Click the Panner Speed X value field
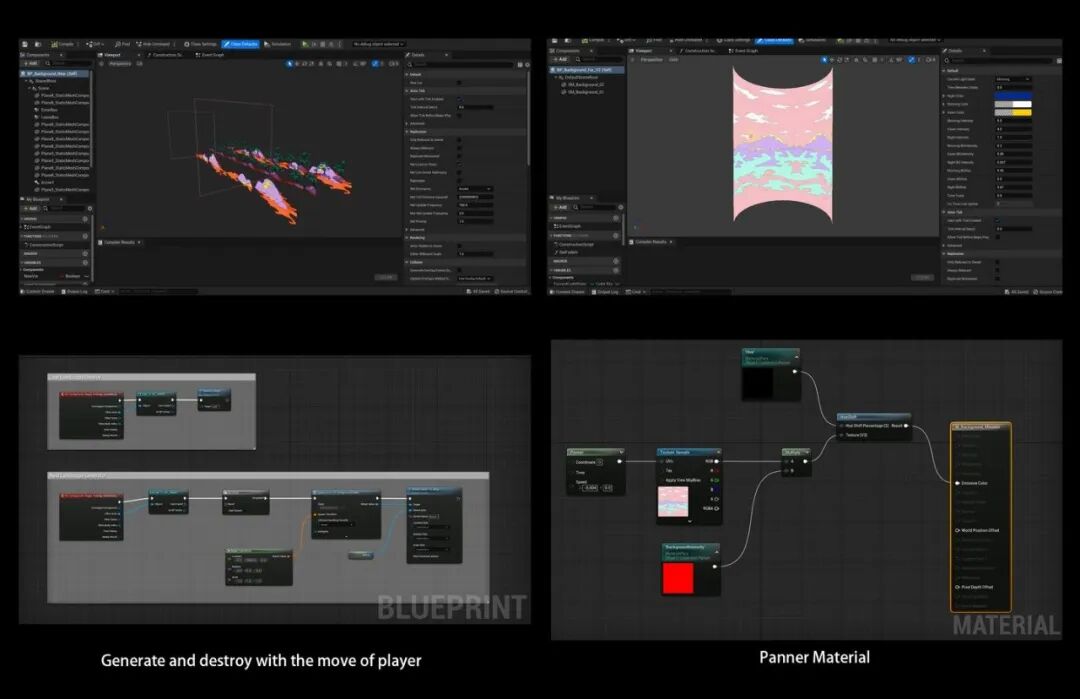This screenshot has width=1080, height=699. [591, 488]
